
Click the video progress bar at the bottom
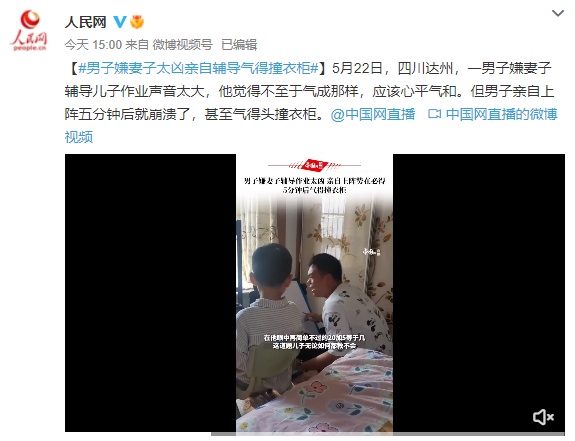388,434
